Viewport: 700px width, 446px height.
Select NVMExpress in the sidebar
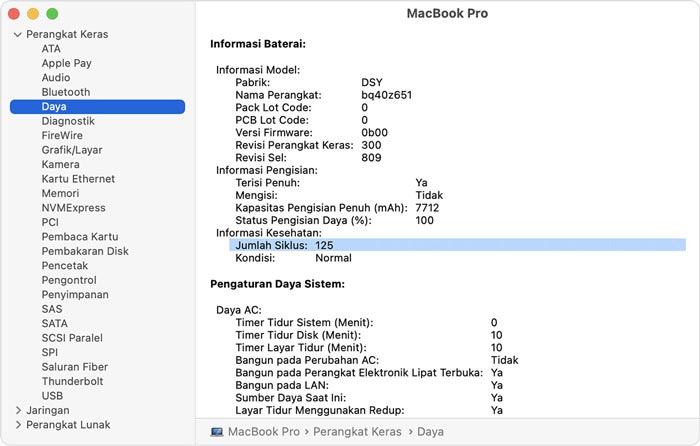[x=73, y=208]
